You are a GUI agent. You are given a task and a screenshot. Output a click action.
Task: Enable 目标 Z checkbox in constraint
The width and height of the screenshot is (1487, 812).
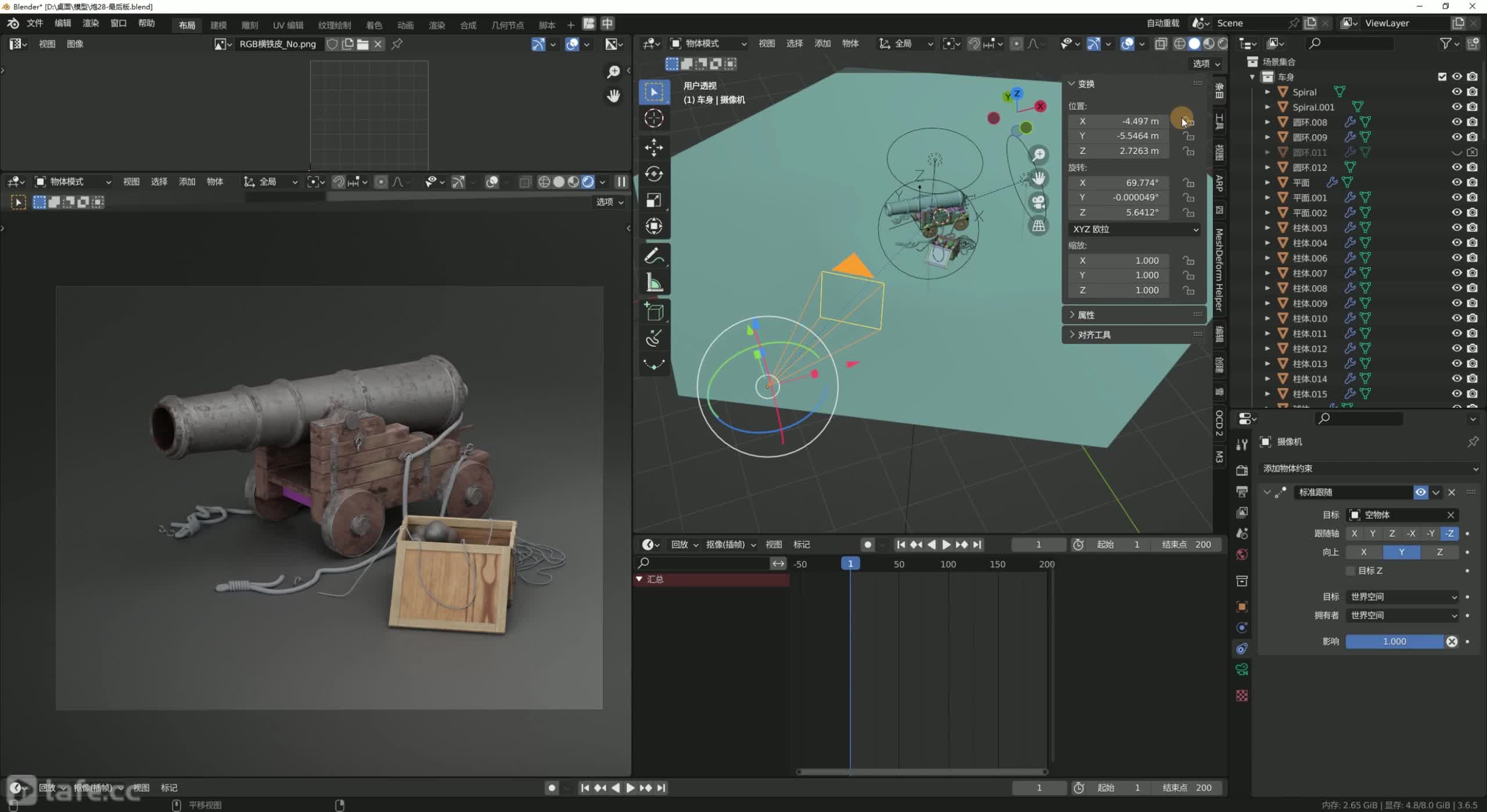pyautogui.click(x=1350, y=571)
